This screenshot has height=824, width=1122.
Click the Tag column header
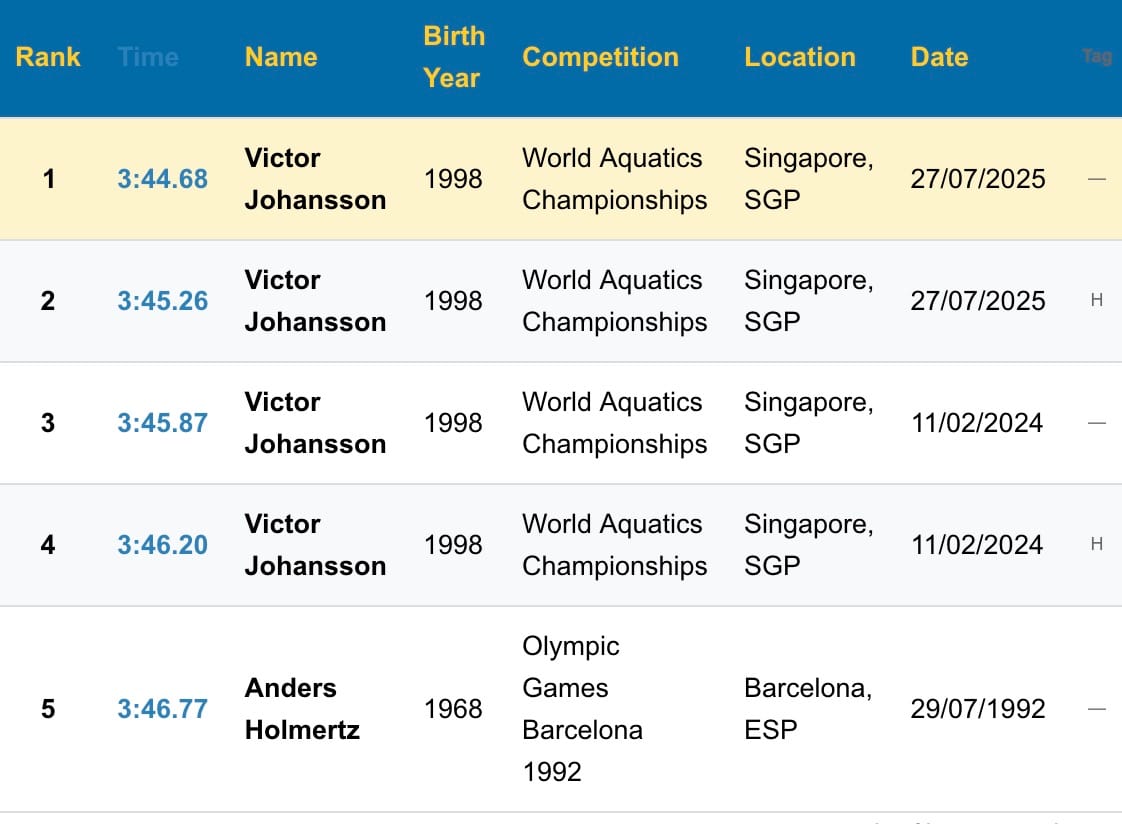pyautogui.click(x=1097, y=57)
